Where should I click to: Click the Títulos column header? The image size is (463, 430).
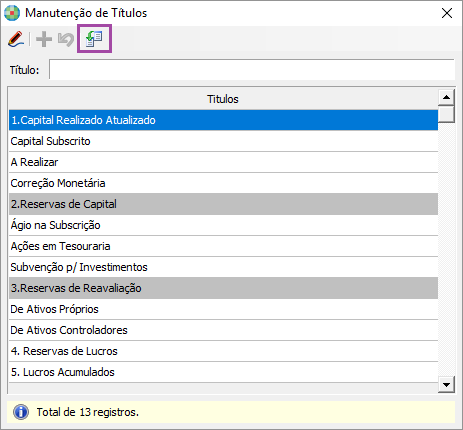(x=223, y=99)
